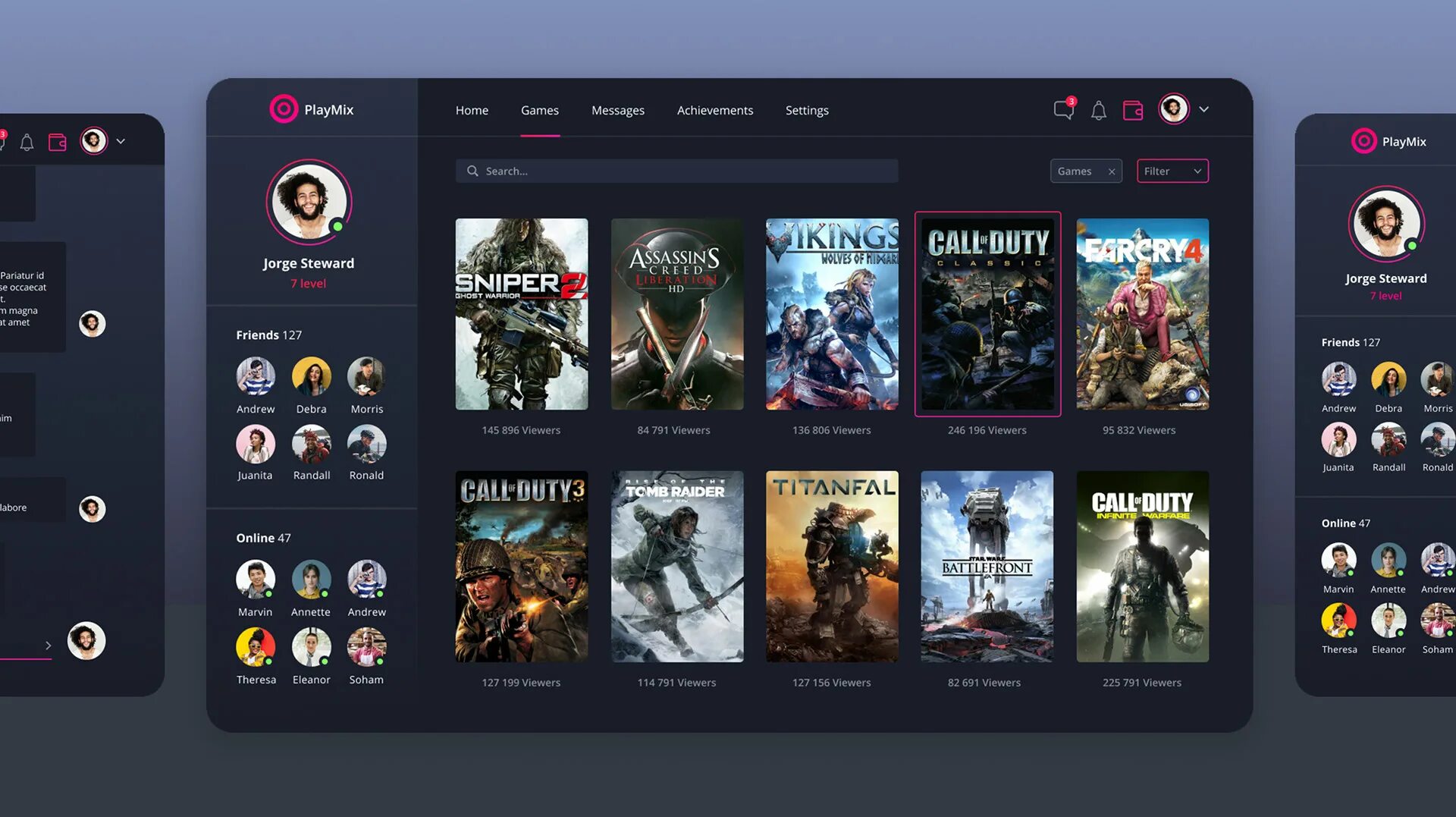Open wallet icon in main window header
Image resolution: width=1456 pixels, height=817 pixels.
tap(1132, 111)
